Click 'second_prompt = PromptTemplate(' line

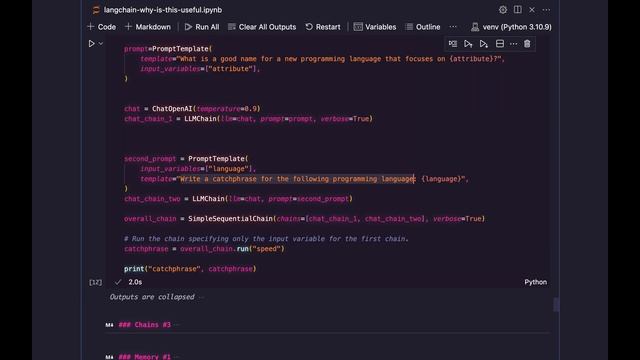click(186, 158)
